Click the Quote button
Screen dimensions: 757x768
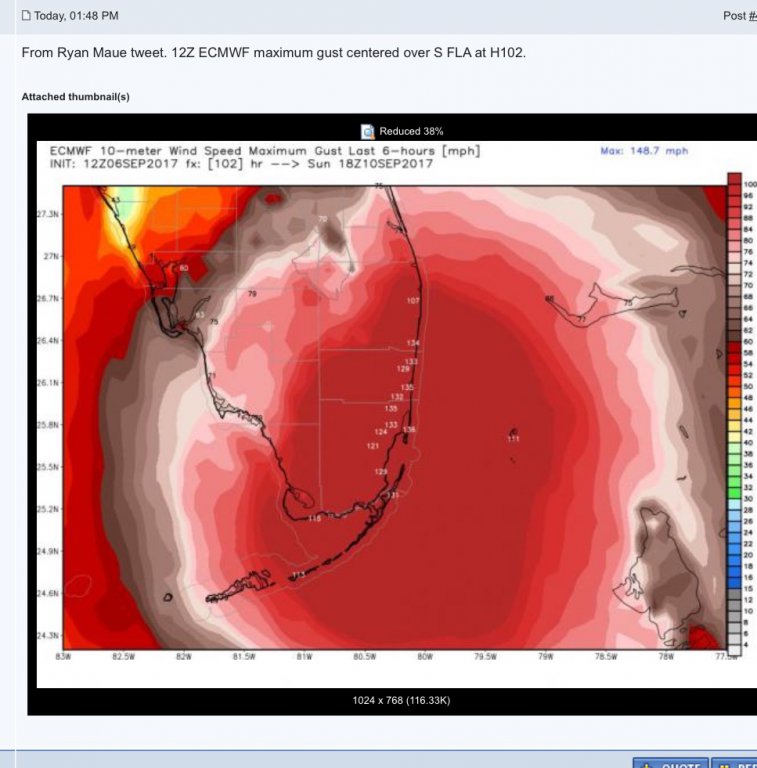[669, 764]
